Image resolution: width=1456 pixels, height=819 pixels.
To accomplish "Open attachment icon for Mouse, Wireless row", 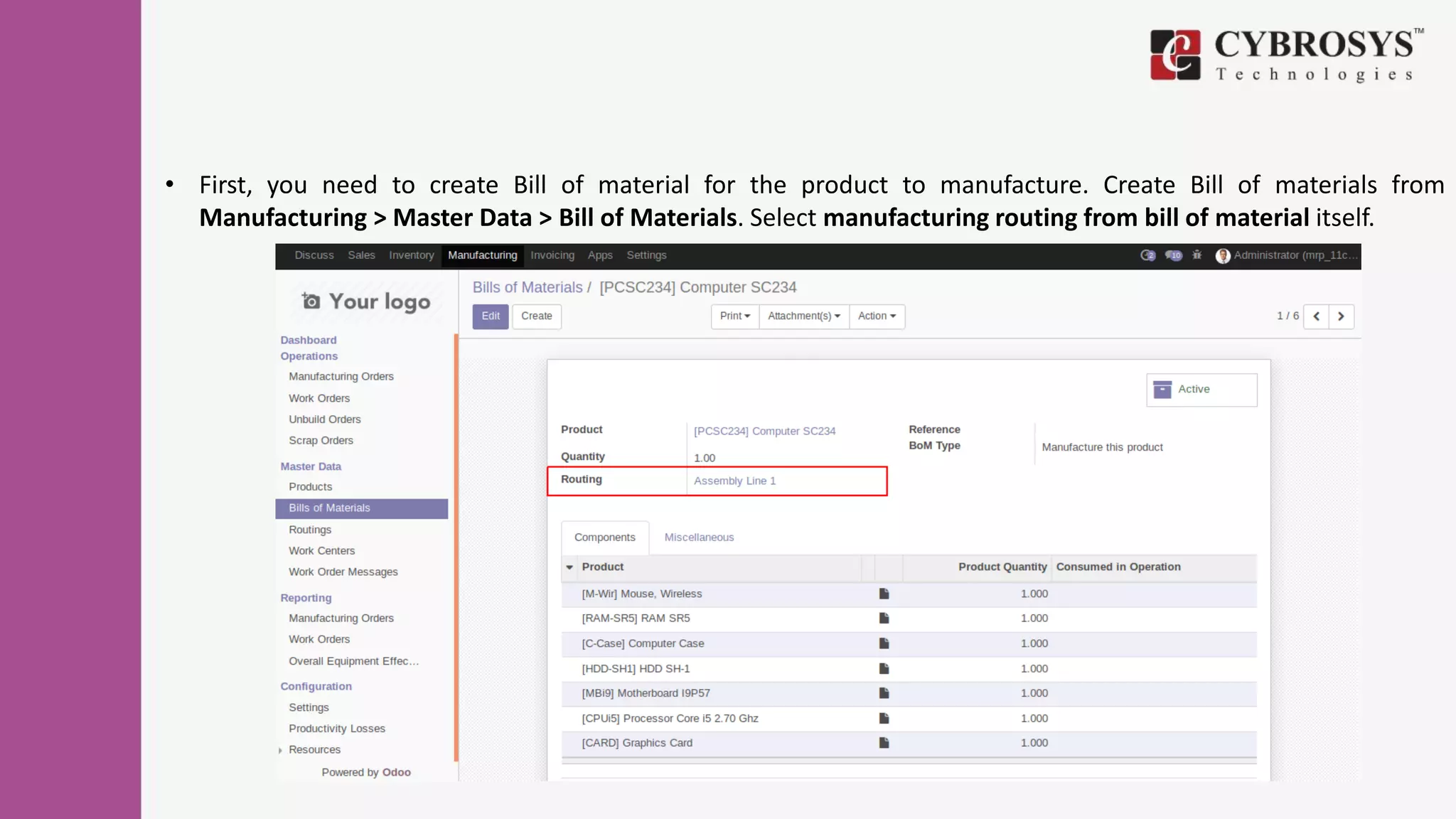I will pyautogui.click(x=884, y=594).
